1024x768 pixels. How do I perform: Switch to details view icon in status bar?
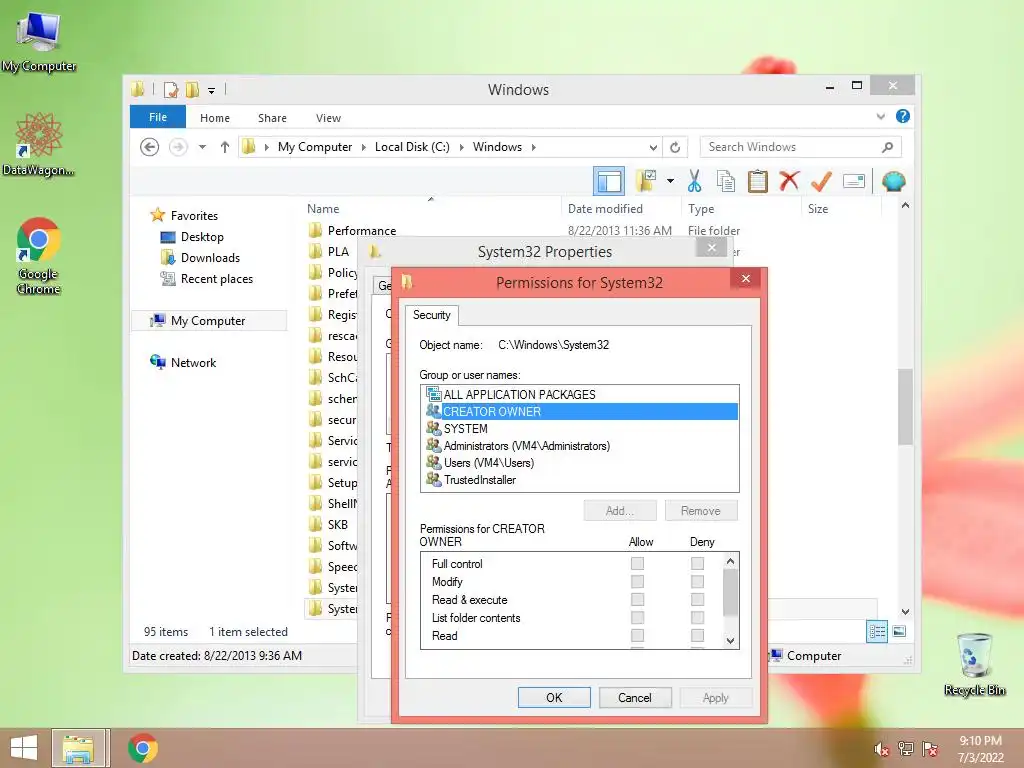coord(877,632)
